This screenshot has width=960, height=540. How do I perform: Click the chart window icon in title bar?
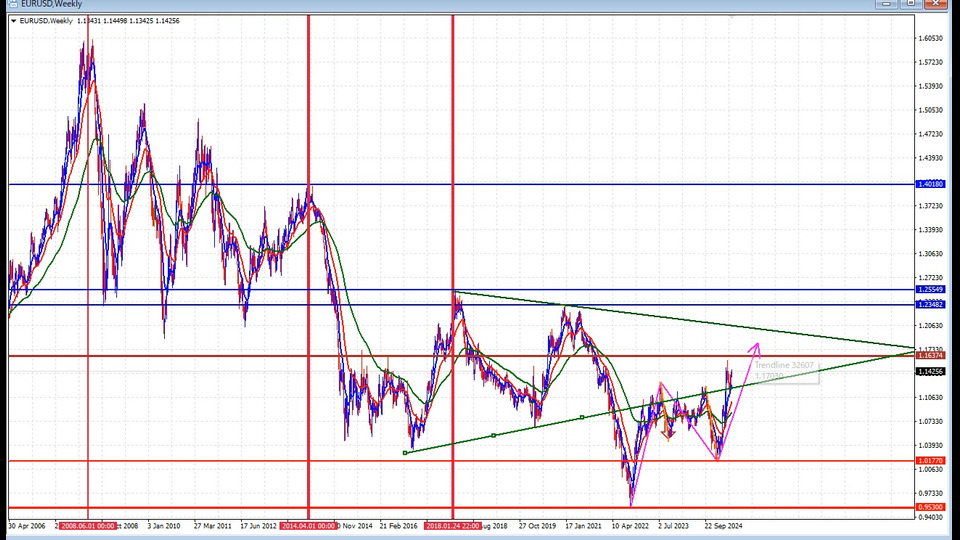[12, 4]
